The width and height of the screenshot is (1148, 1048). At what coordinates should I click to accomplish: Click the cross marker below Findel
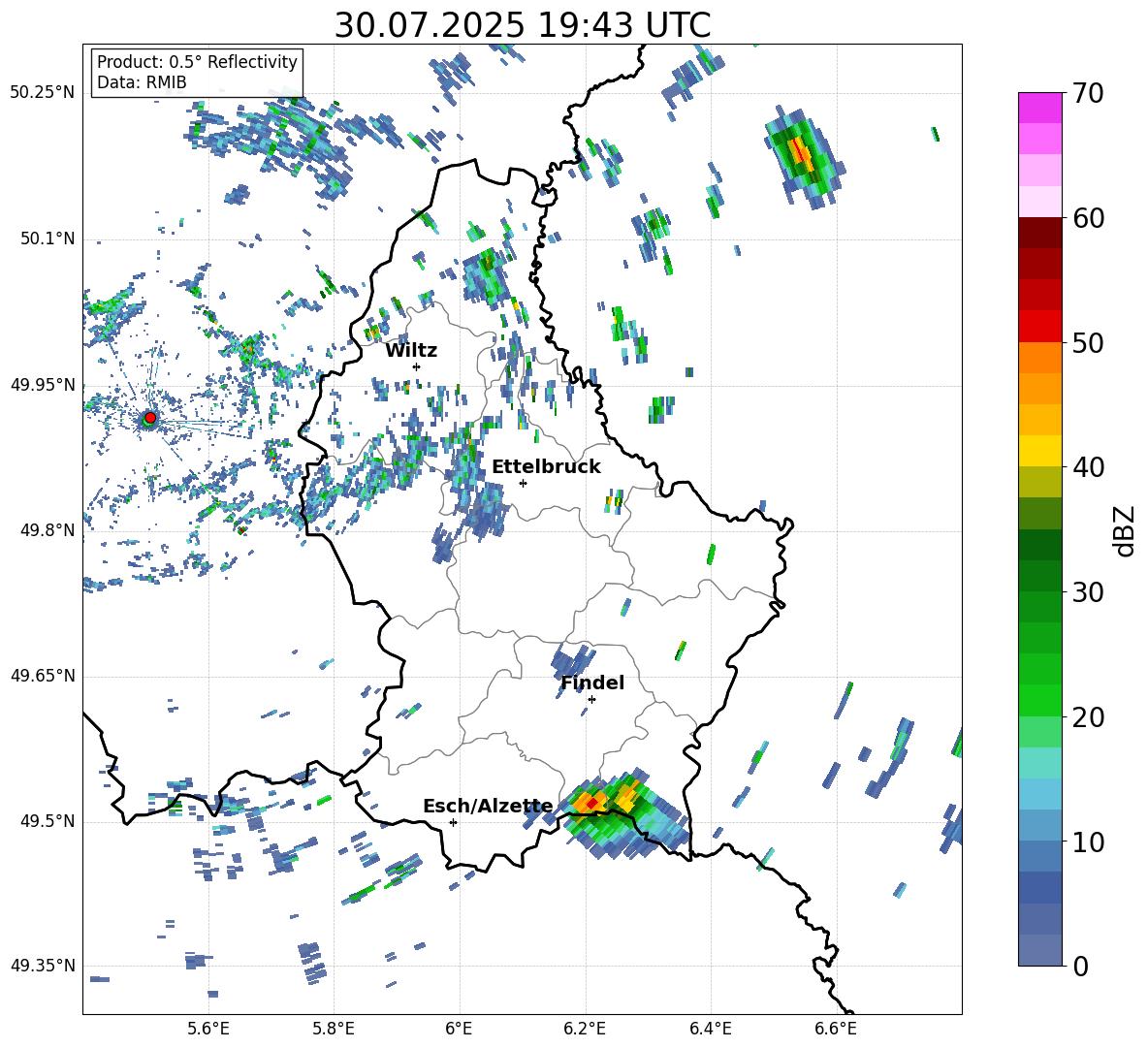[x=591, y=699]
